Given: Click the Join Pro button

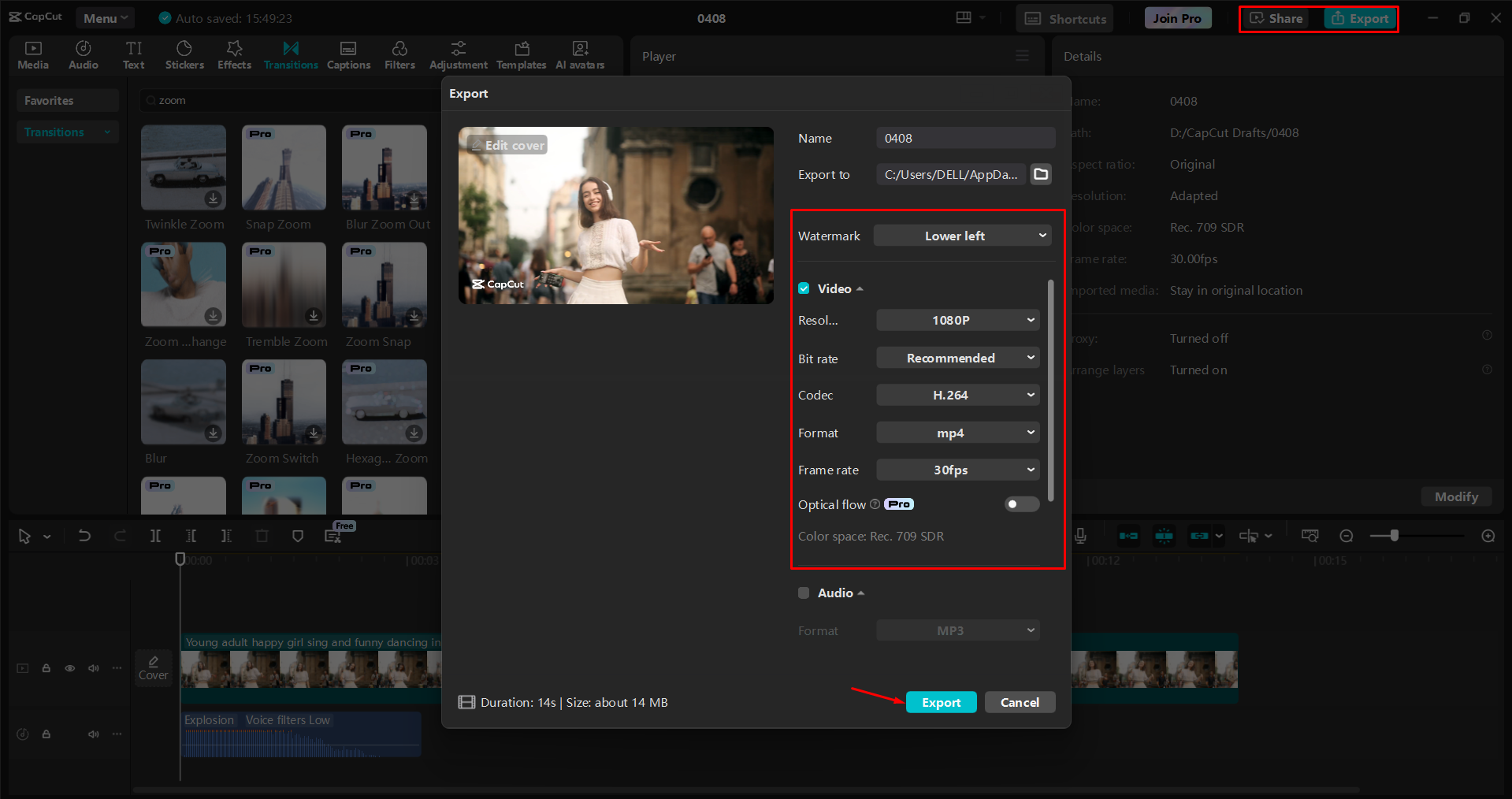Looking at the screenshot, I should (x=1177, y=17).
